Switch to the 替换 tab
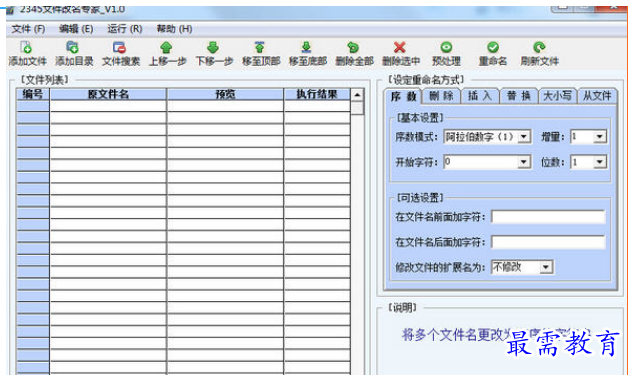Screen dimensions: 628x375 tap(519, 96)
